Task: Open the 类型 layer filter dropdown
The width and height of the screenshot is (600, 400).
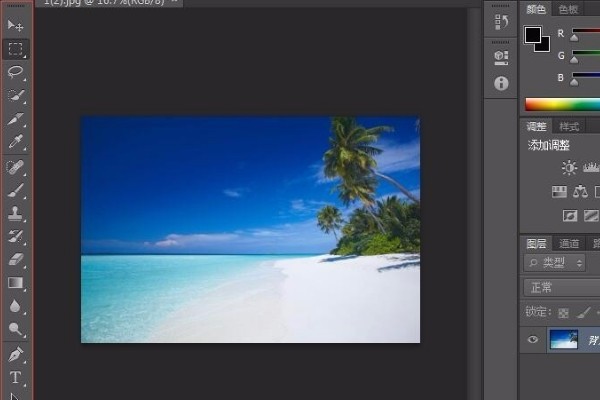Action: click(x=554, y=263)
